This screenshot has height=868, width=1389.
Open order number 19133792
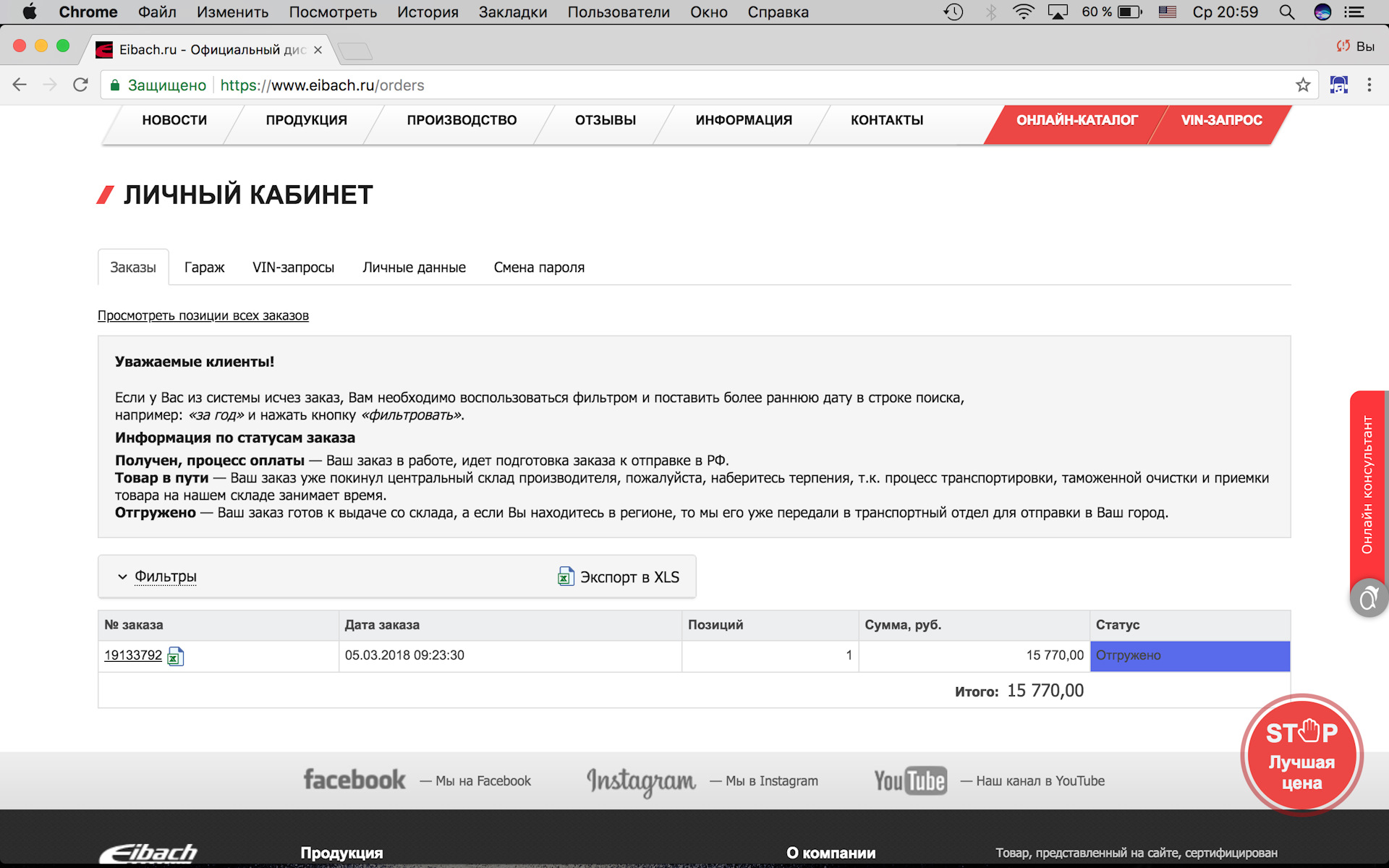coord(133,655)
